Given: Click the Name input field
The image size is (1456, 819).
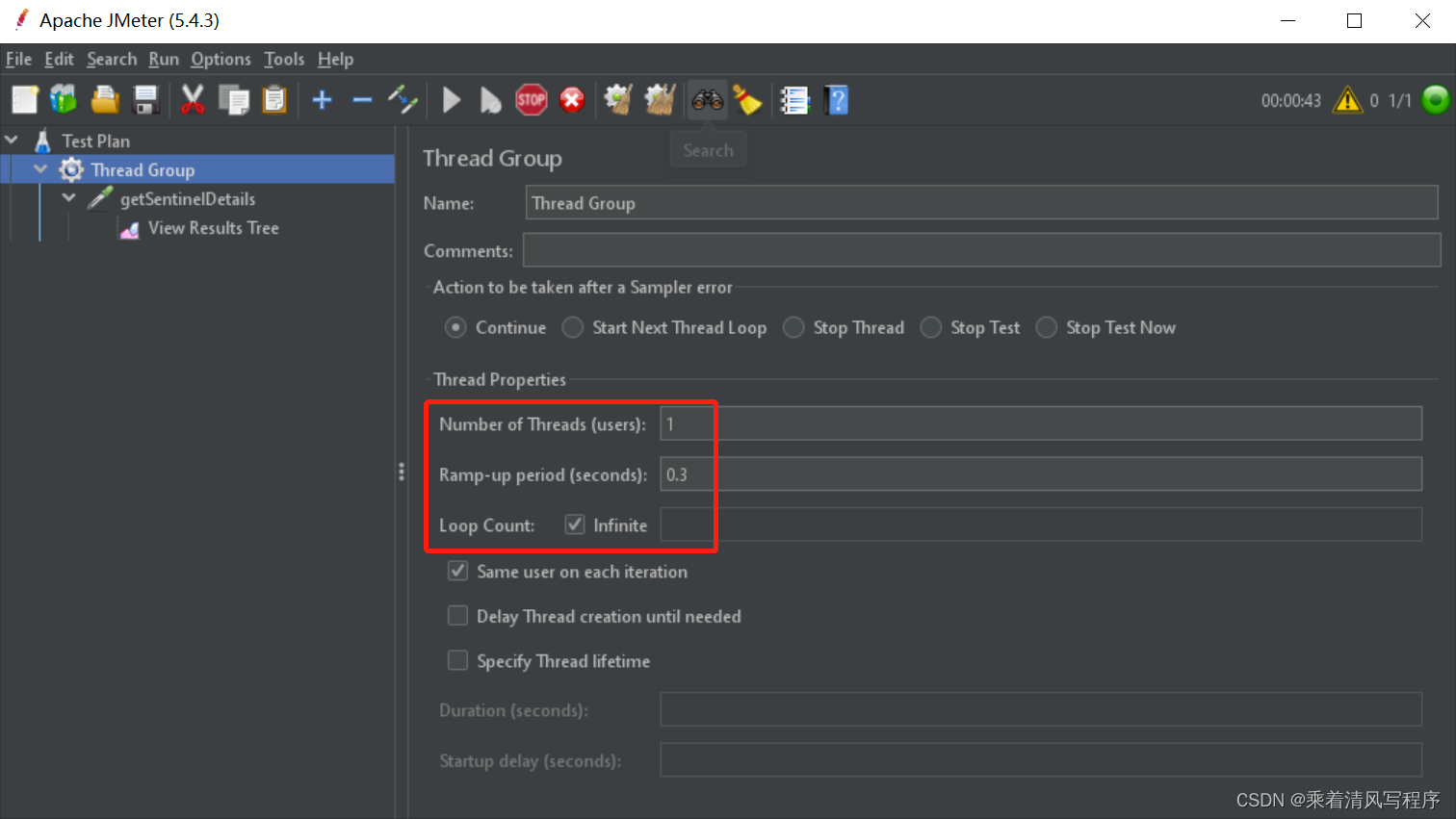Looking at the screenshot, I should [x=982, y=203].
